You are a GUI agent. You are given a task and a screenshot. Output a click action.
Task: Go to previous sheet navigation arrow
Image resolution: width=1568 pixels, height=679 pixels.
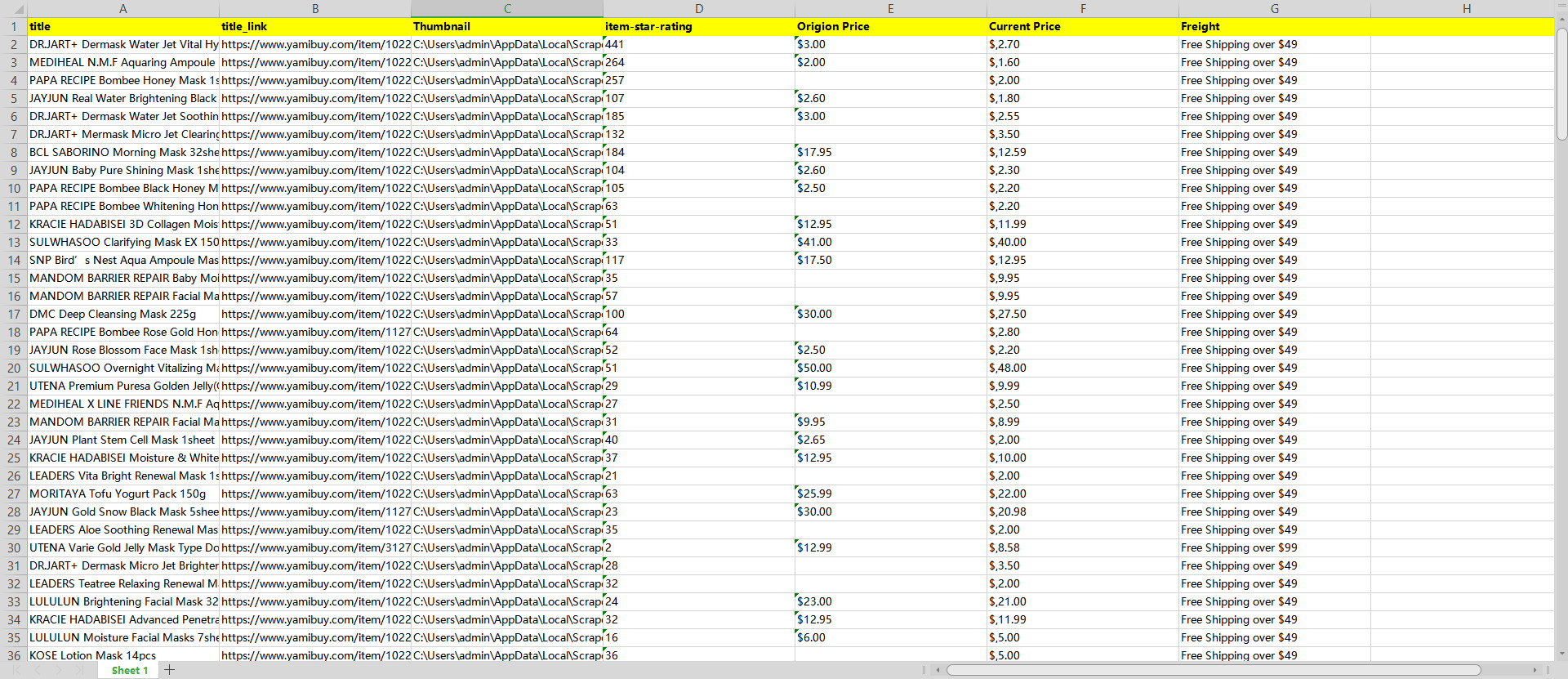coord(38,670)
